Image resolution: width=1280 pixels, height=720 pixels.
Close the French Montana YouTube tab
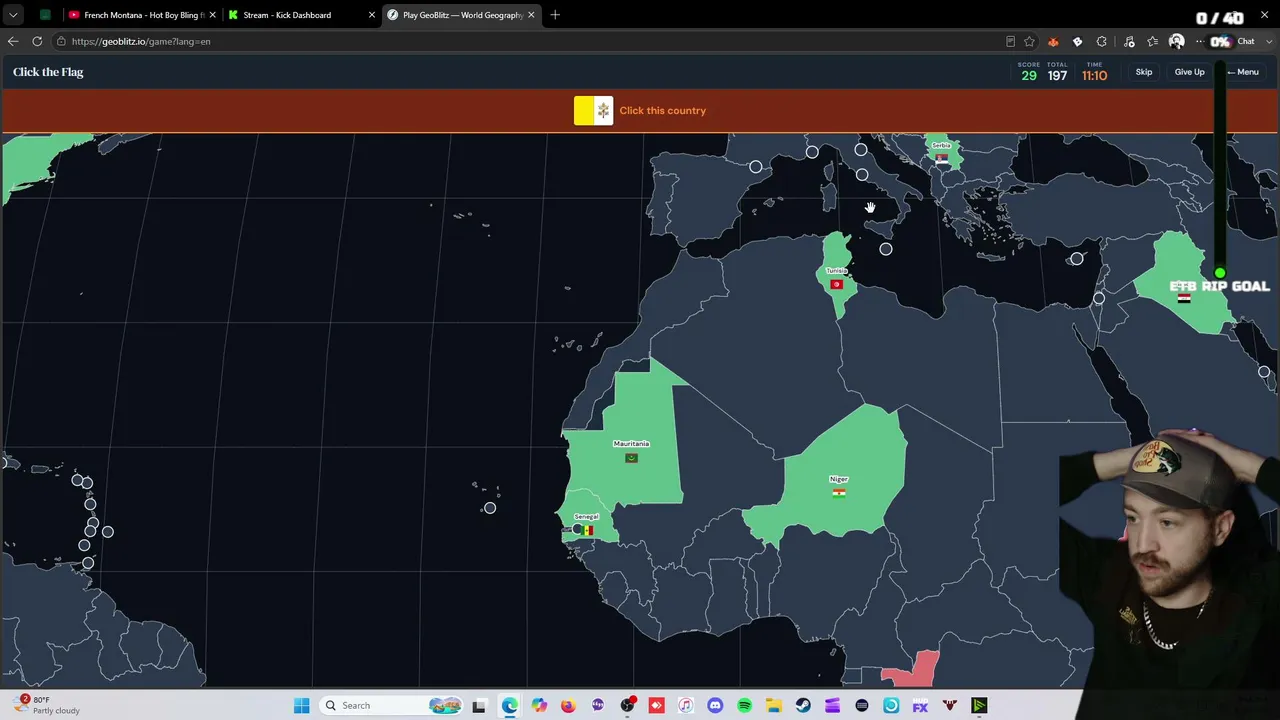[x=212, y=15]
